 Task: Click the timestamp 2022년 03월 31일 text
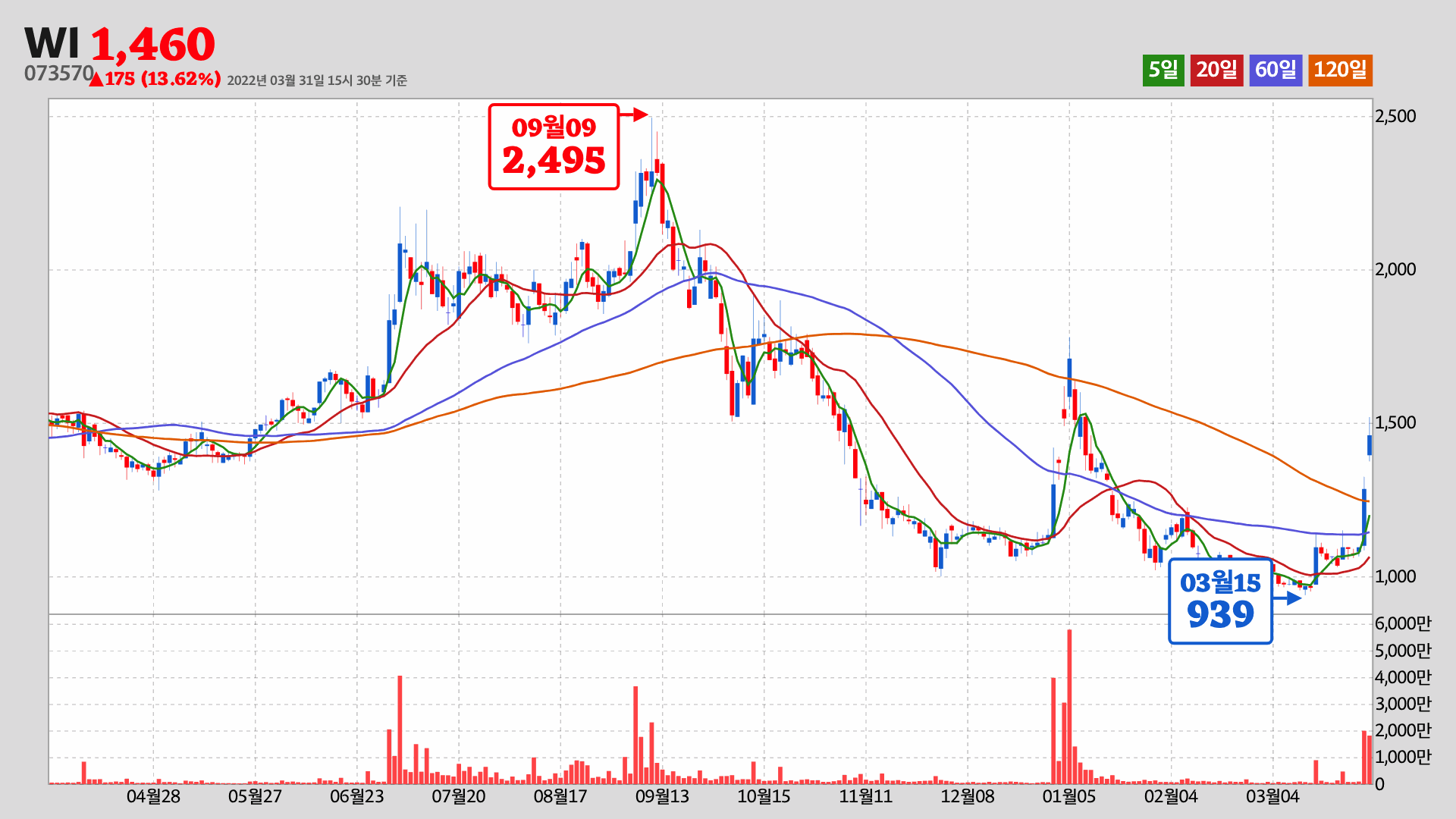[x=317, y=80]
